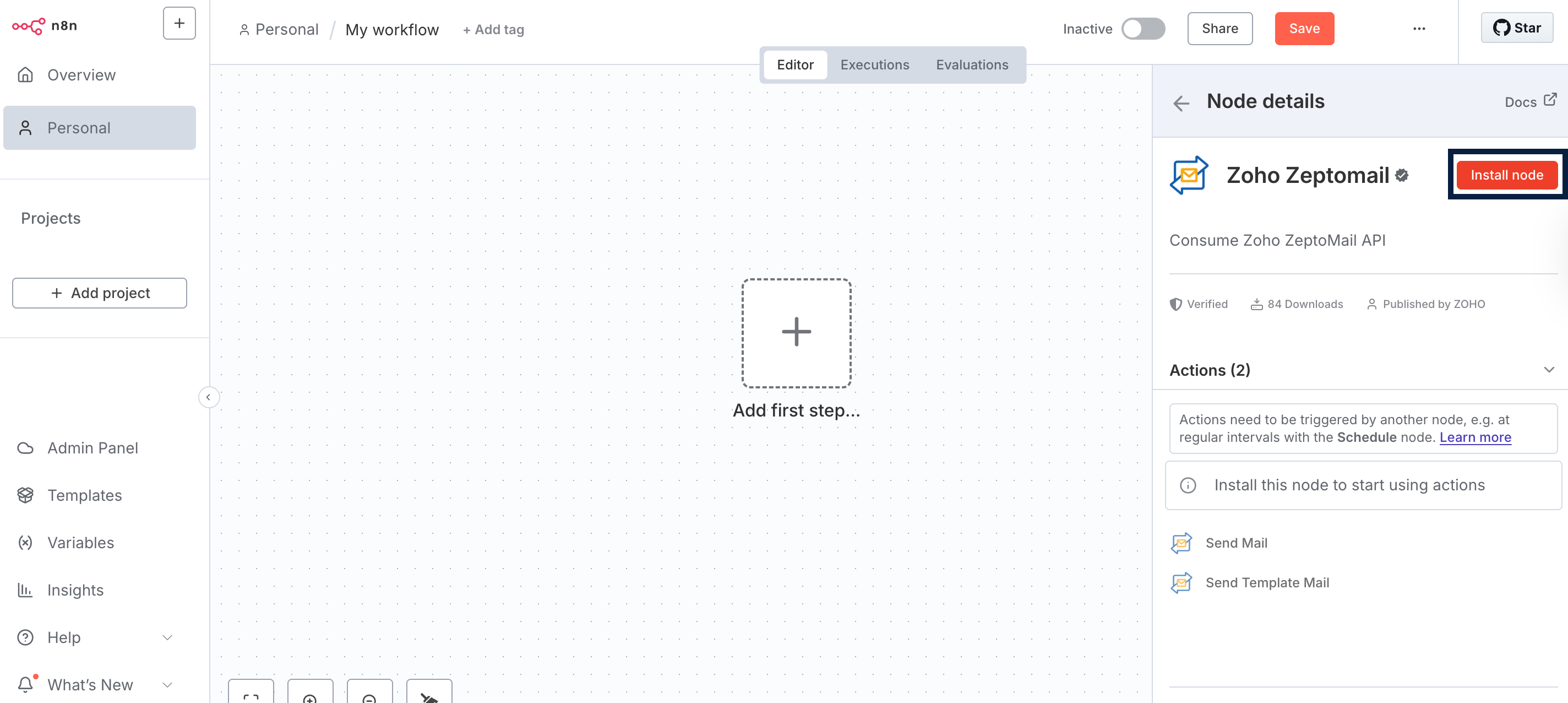
Task: Click the plus icon beside n8n logo
Action: (179, 24)
